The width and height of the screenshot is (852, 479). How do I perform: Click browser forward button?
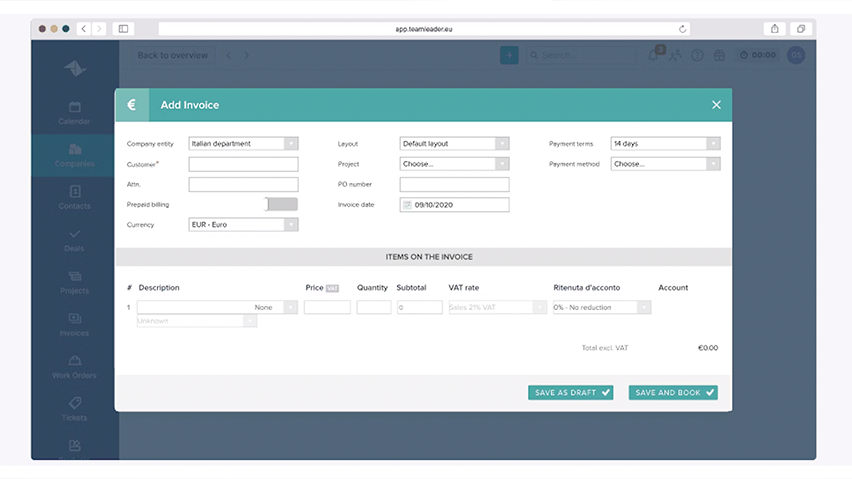tap(99, 29)
